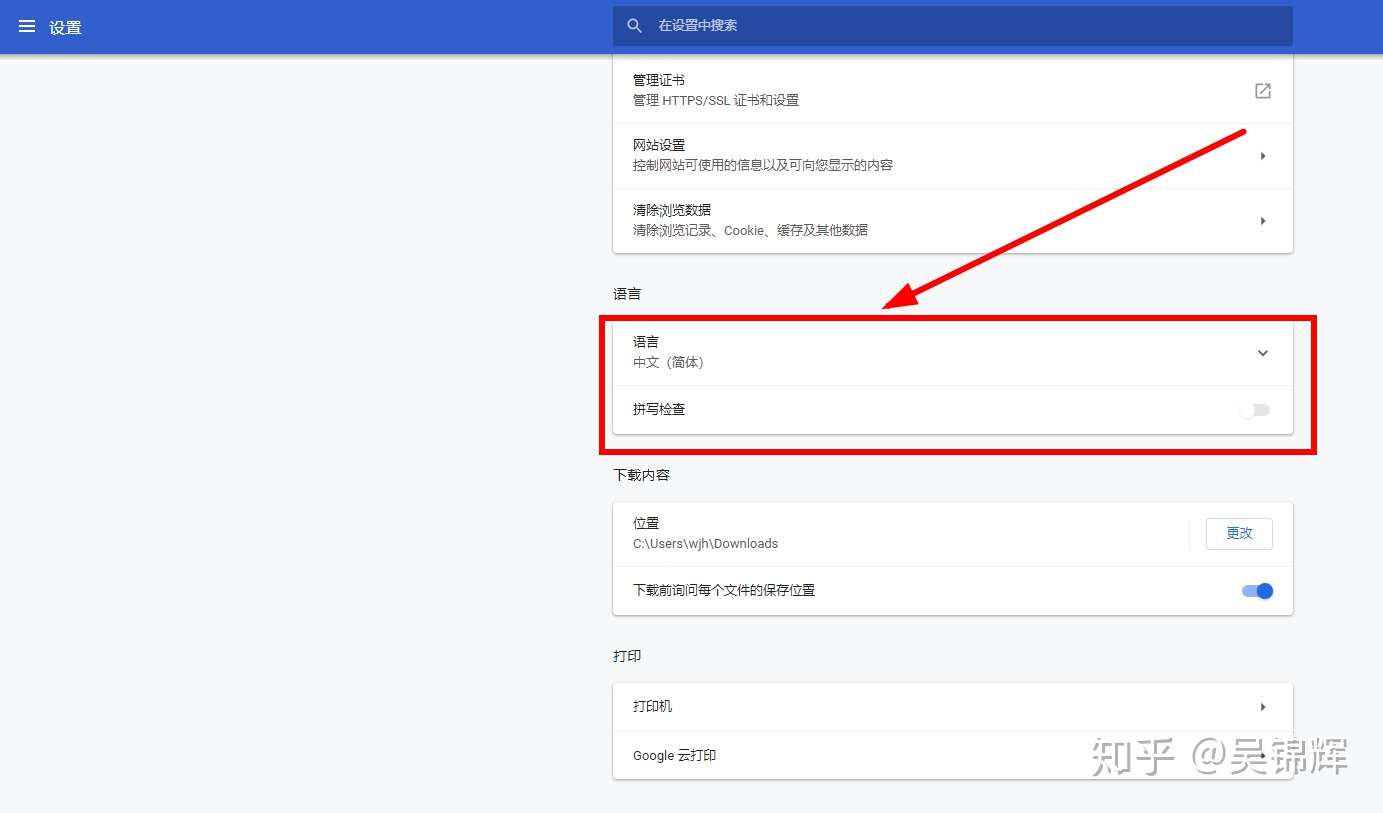This screenshot has width=1383, height=813.
Task: Open external link icon for 管理证书
Action: (x=1262, y=91)
